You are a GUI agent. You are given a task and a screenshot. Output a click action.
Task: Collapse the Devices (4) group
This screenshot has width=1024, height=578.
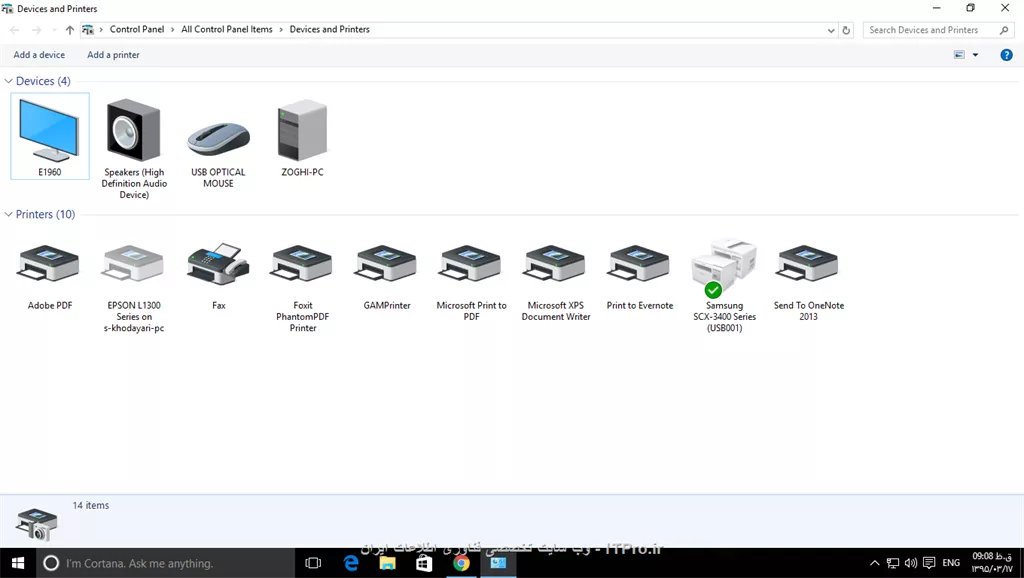8,81
